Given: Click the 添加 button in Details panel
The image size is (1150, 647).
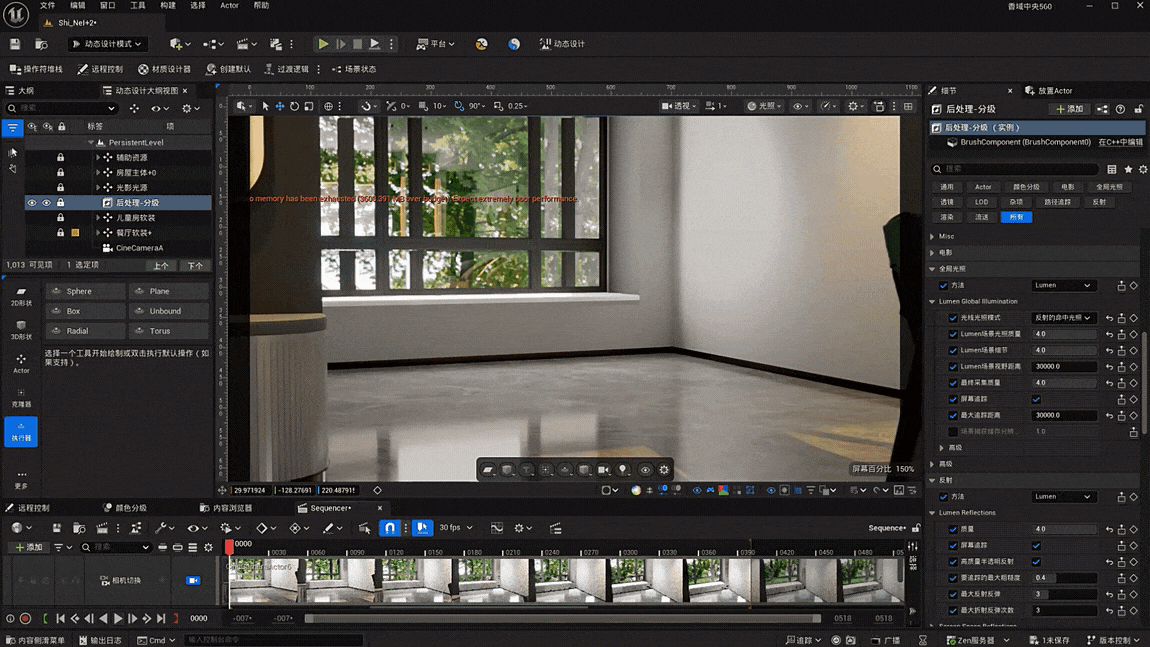Looking at the screenshot, I should click(x=1069, y=109).
